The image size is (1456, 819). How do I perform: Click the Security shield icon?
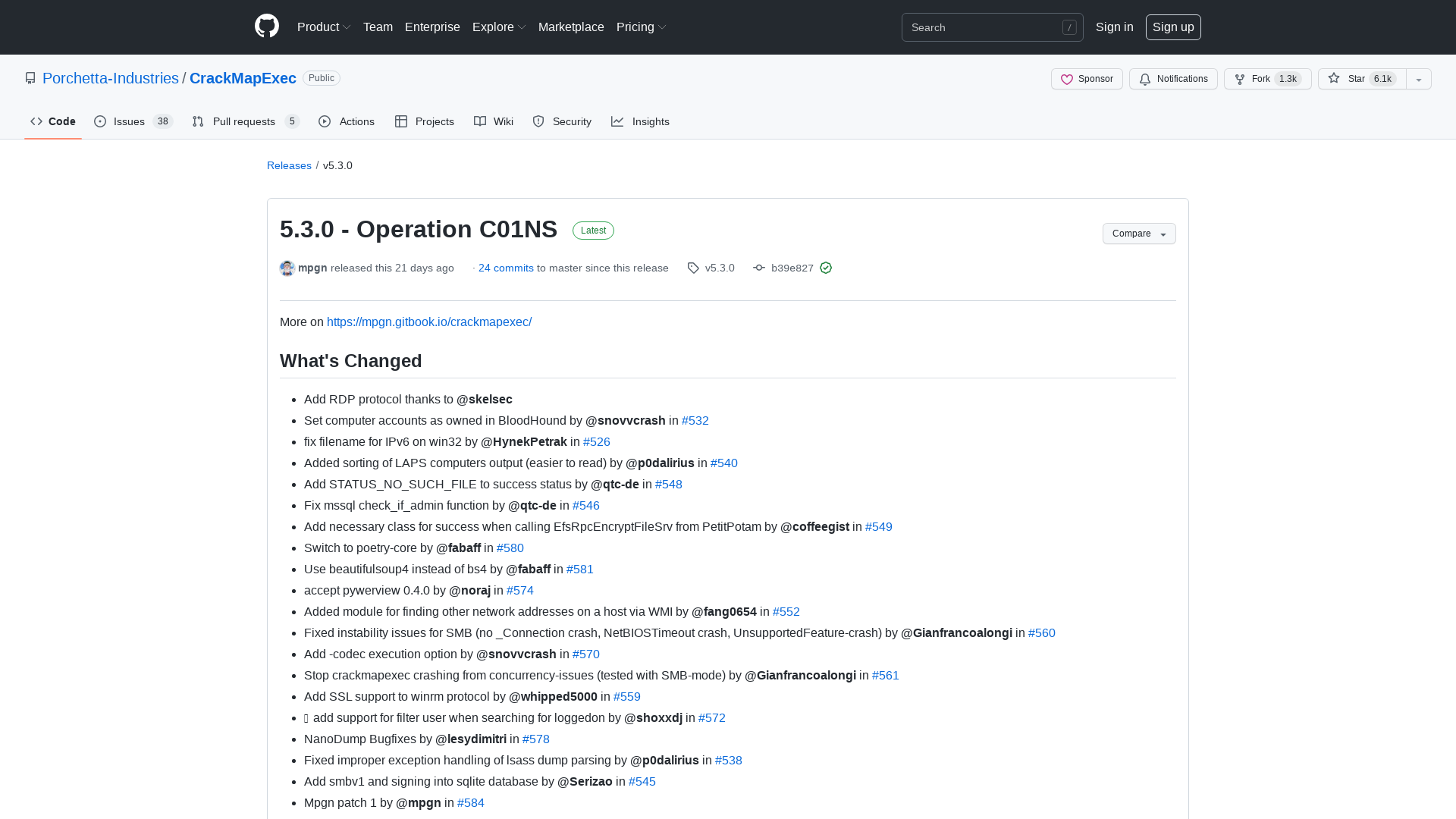(x=538, y=121)
